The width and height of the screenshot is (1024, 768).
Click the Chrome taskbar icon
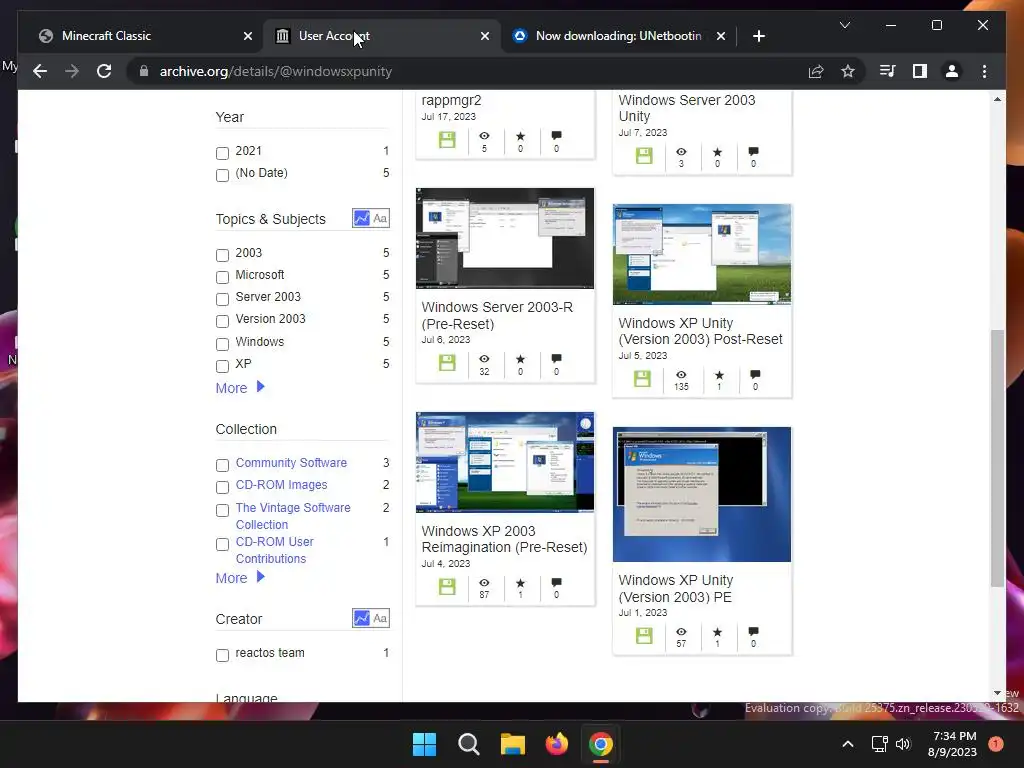click(601, 744)
